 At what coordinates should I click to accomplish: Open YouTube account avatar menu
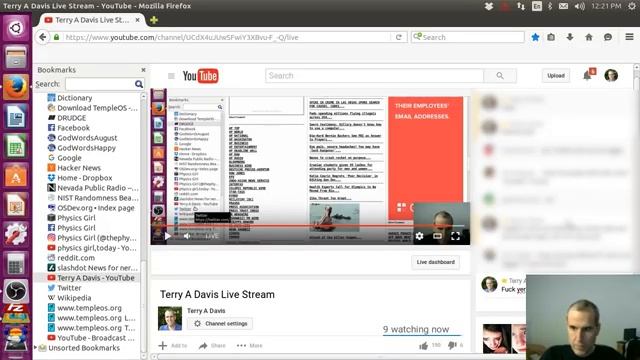[611, 76]
